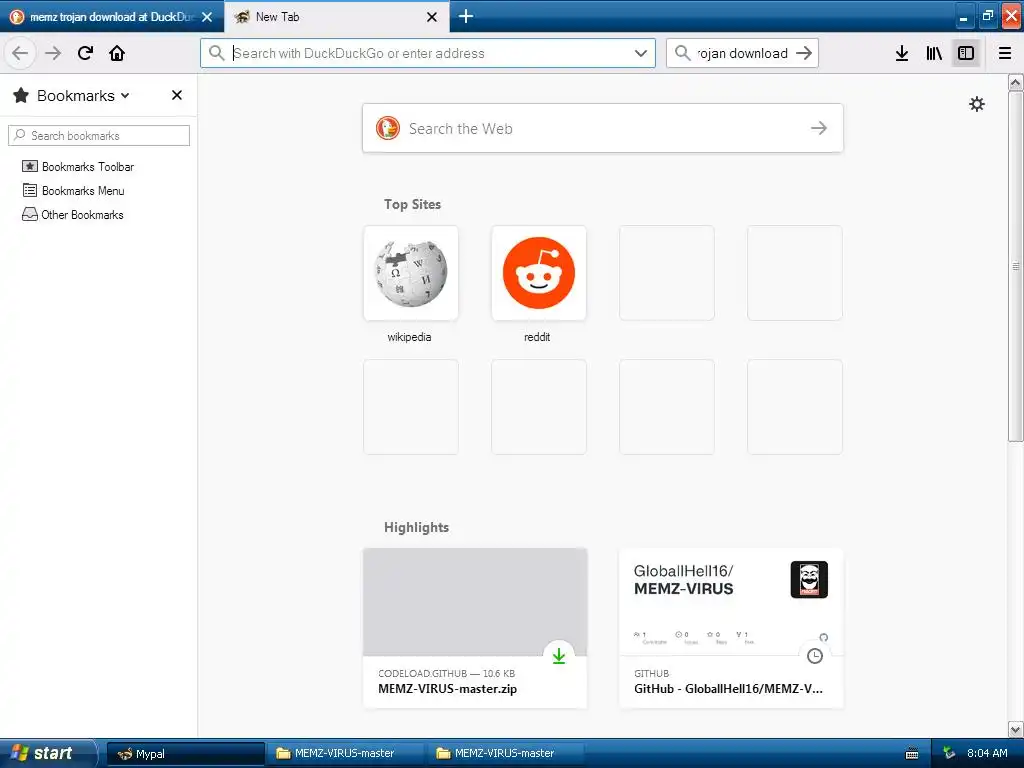Click the address bar input
The width and height of the screenshot is (1024, 768).
[x=428, y=53]
